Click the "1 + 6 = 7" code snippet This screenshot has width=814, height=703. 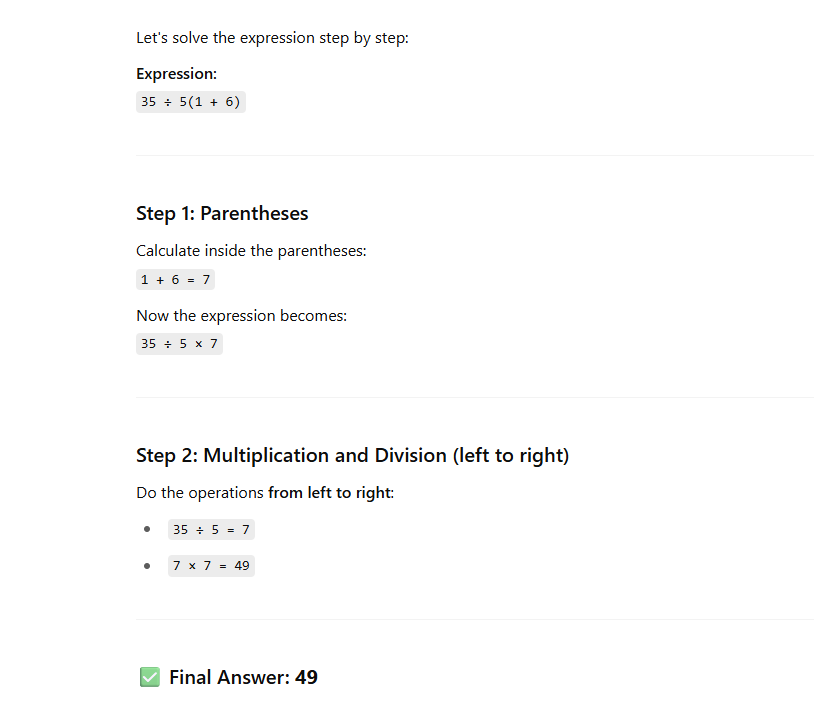click(175, 280)
